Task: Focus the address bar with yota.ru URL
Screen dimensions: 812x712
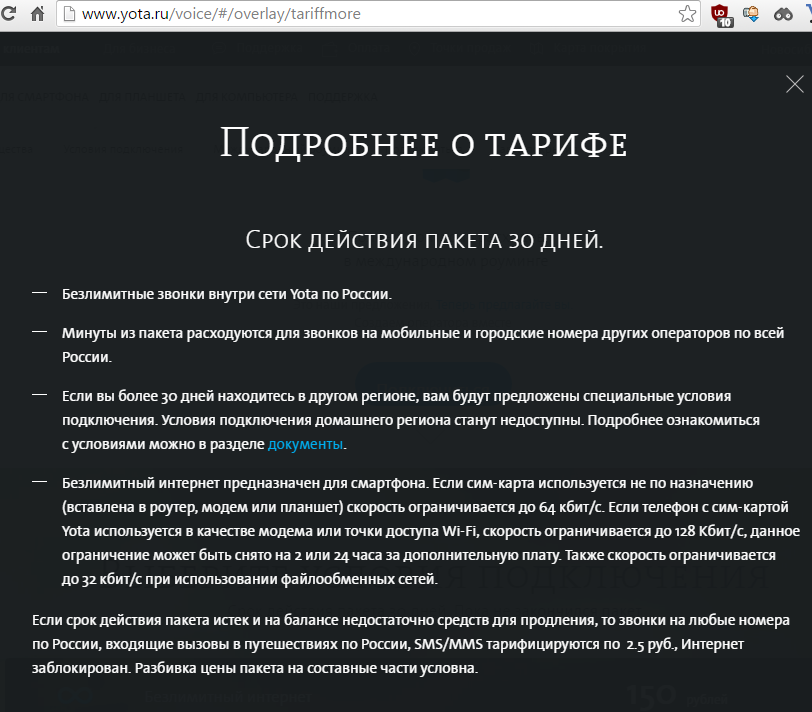Action: tap(378, 13)
